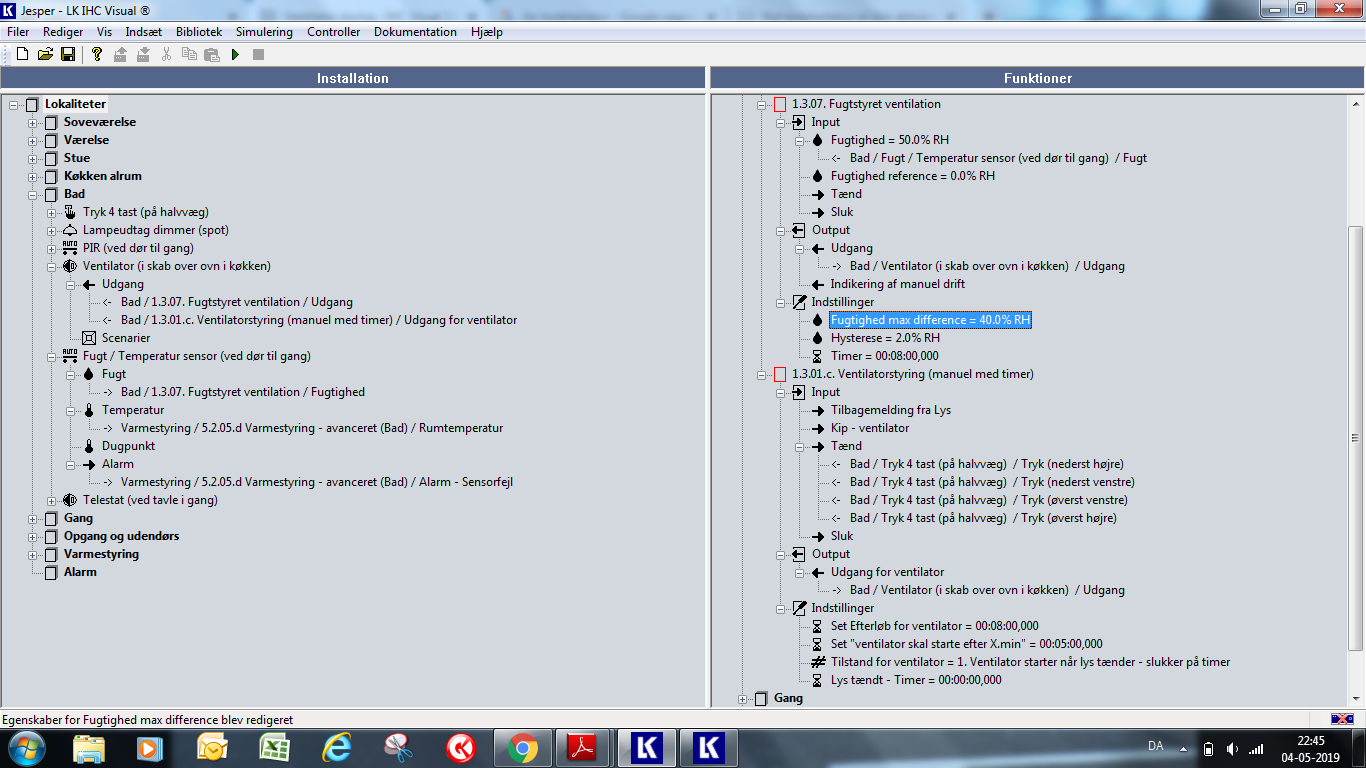Open the Simulering menu
The width and height of the screenshot is (1366, 768).
pos(264,32)
